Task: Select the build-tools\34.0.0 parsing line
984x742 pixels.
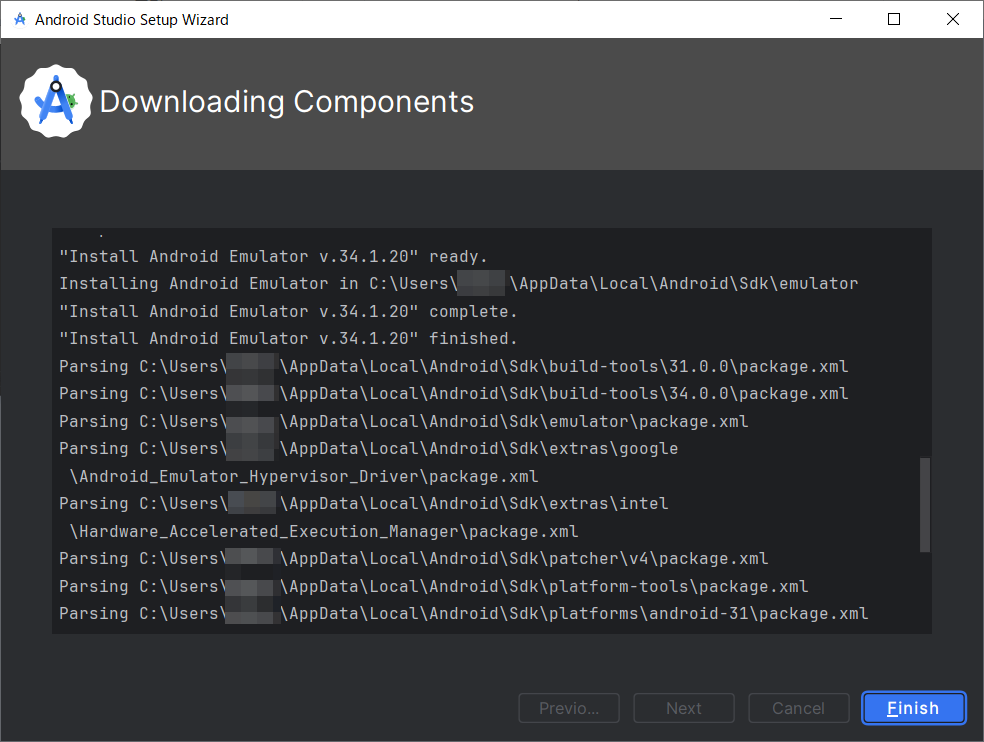Action: [x=453, y=394]
